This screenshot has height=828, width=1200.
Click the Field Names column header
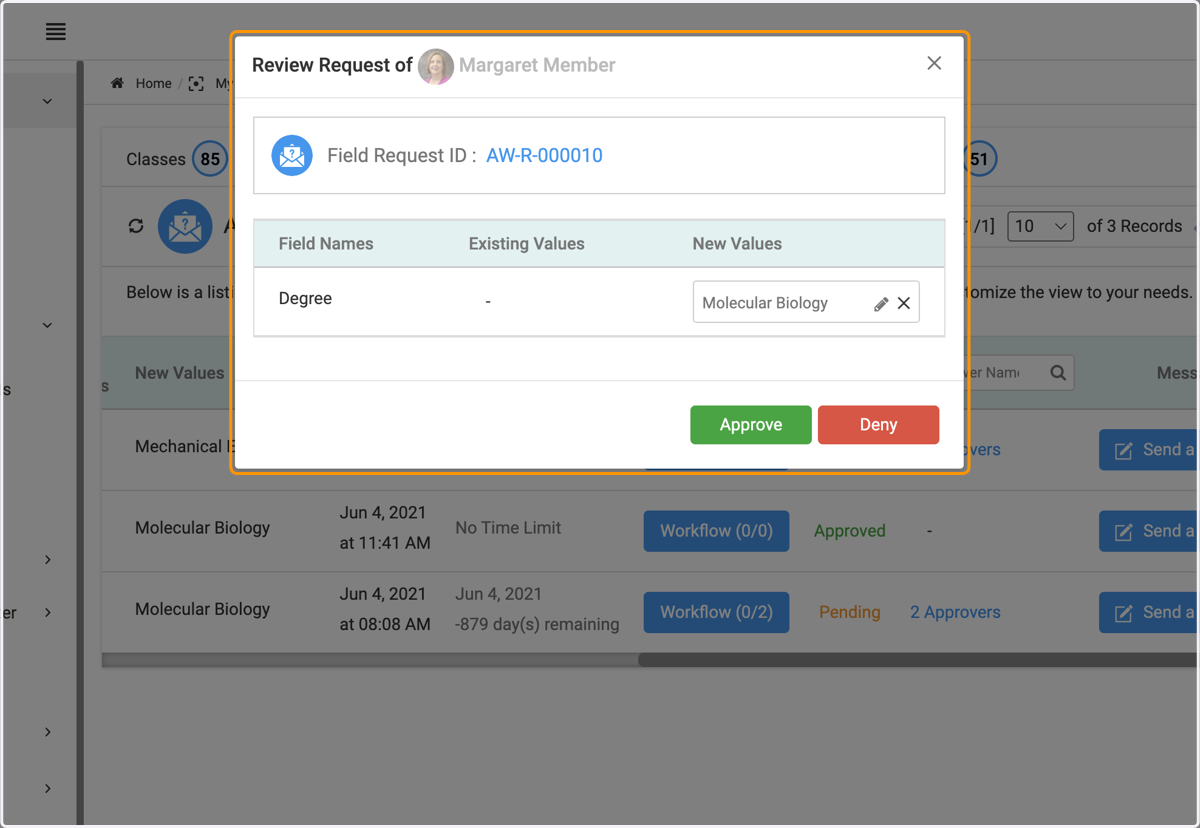(326, 244)
